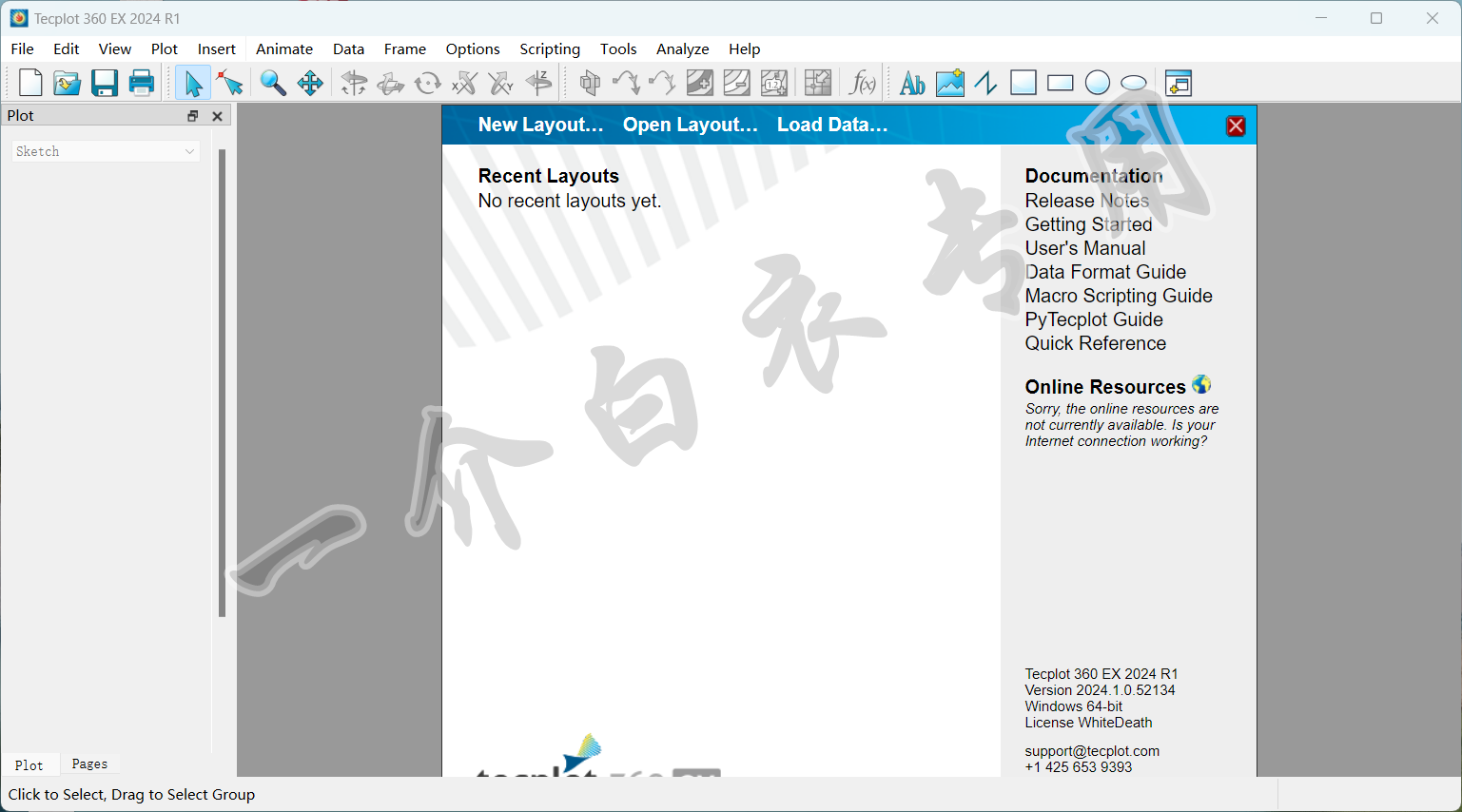Image resolution: width=1462 pixels, height=812 pixels.
Task: Select the Insert Text tool
Action: [912, 84]
